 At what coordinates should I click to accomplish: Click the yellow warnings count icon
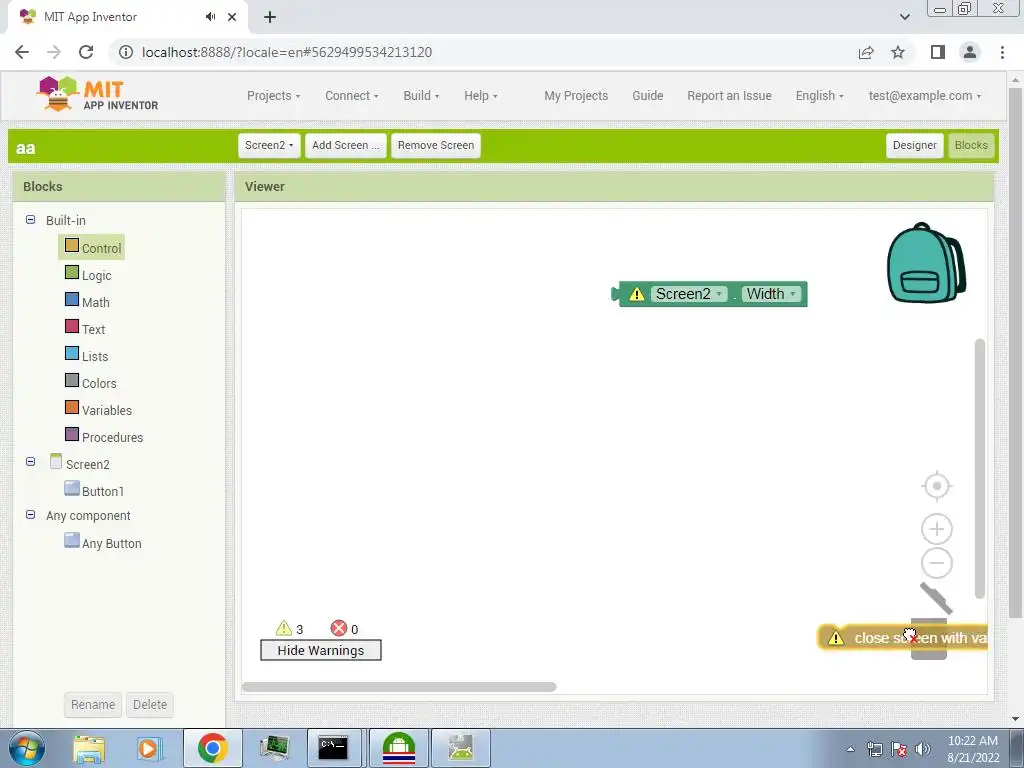[x=283, y=628]
